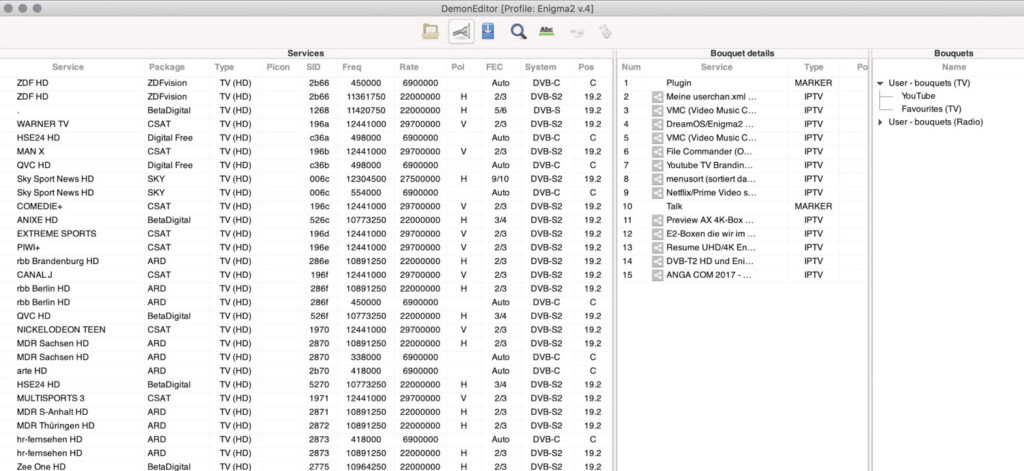The height and width of the screenshot is (471, 1024).
Task: Open search with the magnifier icon
Action: [518, 31]
